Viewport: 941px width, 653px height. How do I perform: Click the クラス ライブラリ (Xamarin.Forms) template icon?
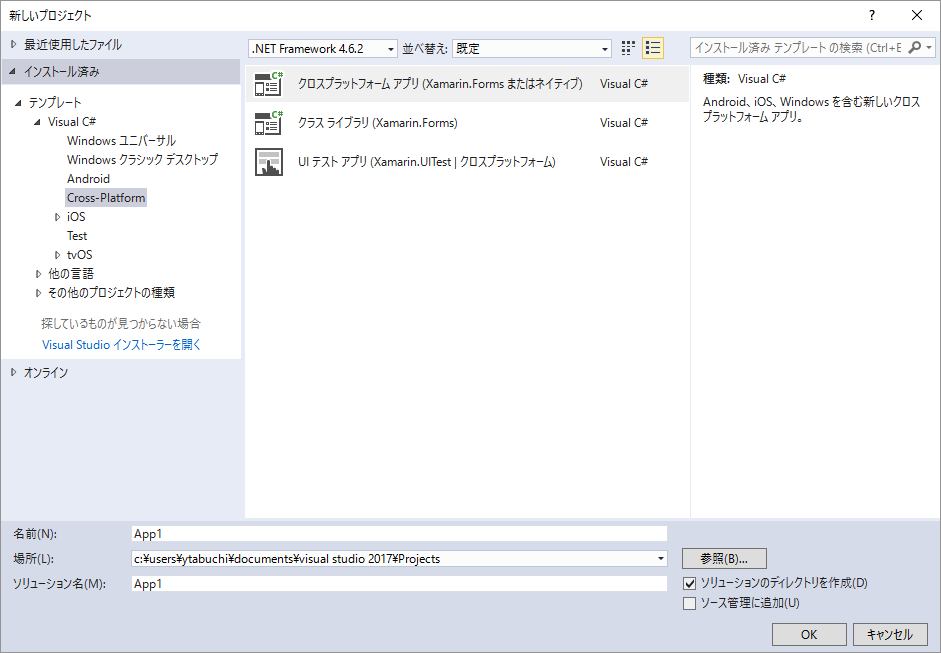click(x=268, y=123)
